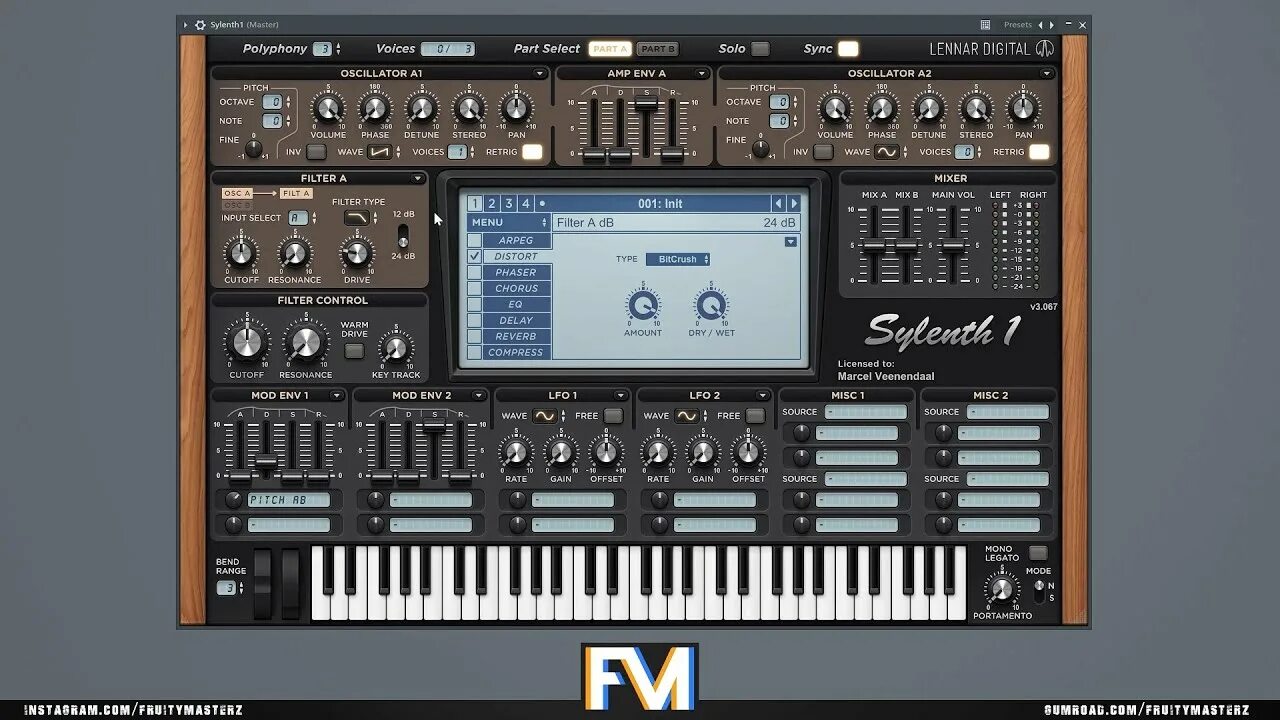Select Oscillator A1 waveform icon
This screenshot has width=1280, height=720.
[379, 152]
